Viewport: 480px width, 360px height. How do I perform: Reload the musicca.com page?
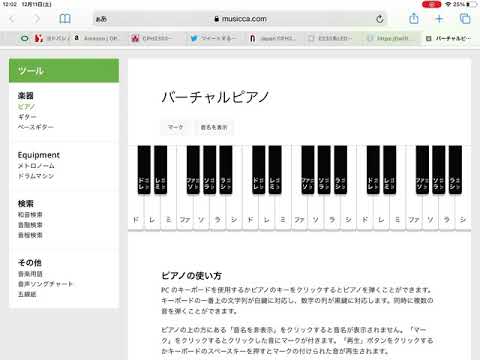point(380,19)
